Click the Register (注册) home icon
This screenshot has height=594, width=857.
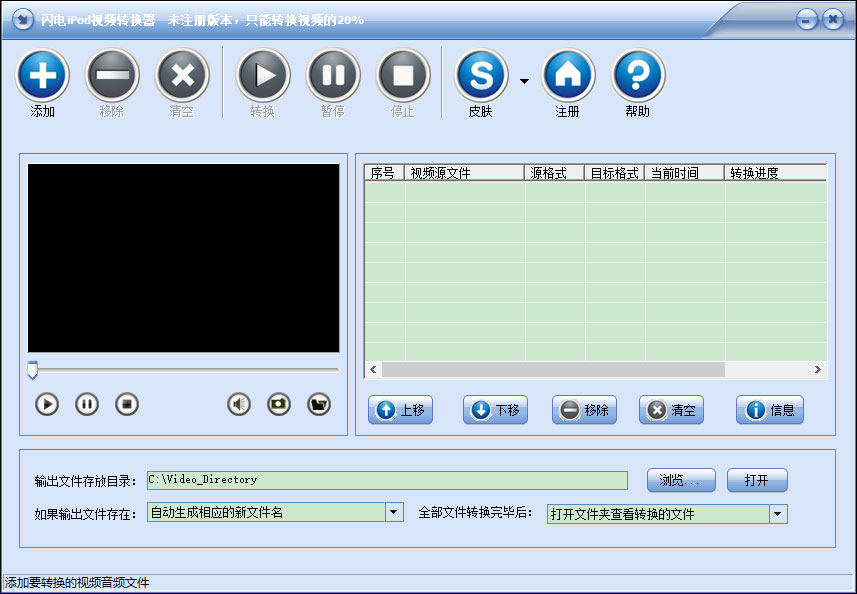pos(568,75)
